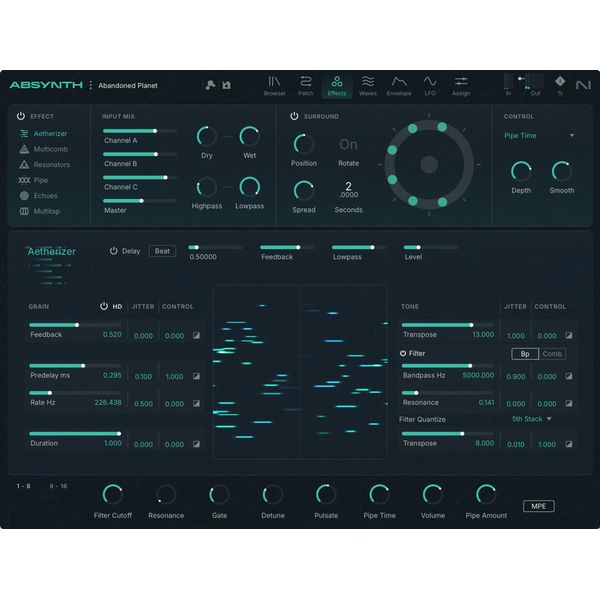Click Duration control assign icon

click(196, 444)
